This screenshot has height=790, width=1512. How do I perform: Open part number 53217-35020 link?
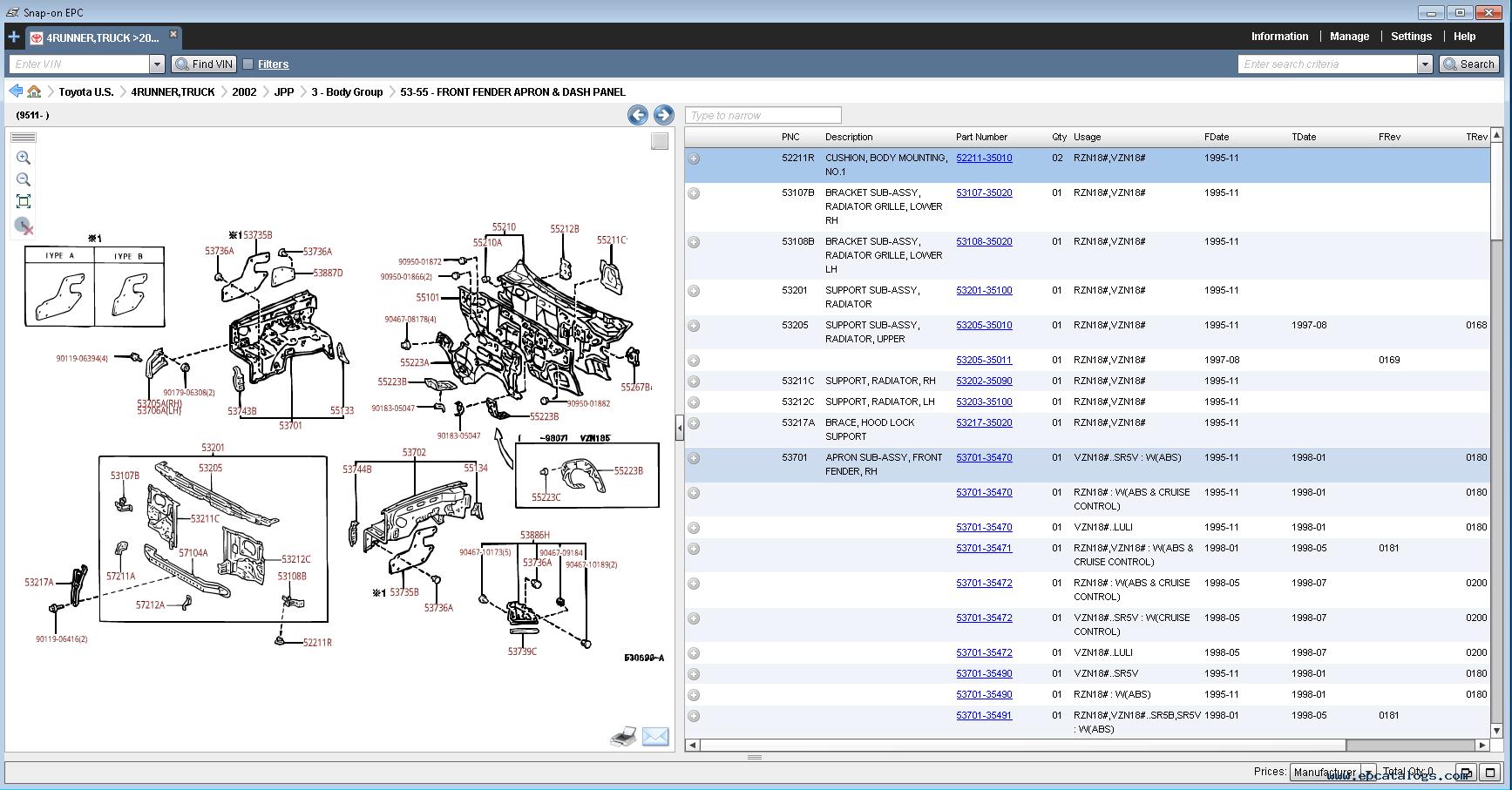tap(984, 422)
